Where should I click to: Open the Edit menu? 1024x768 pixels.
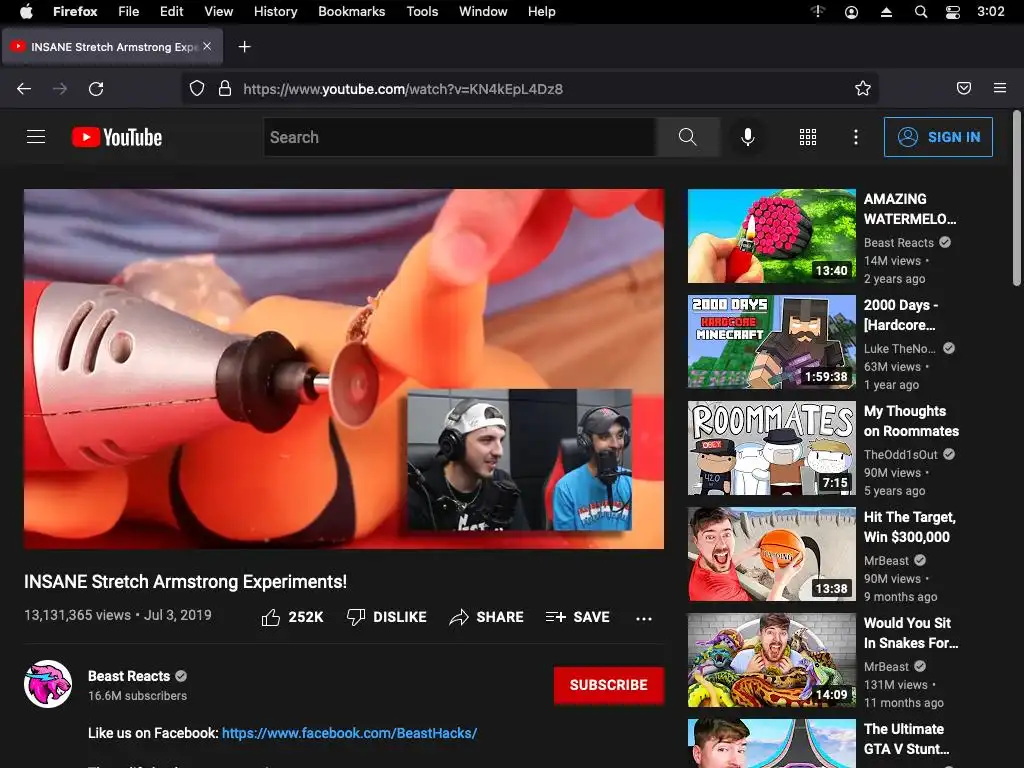pos(171,12)
